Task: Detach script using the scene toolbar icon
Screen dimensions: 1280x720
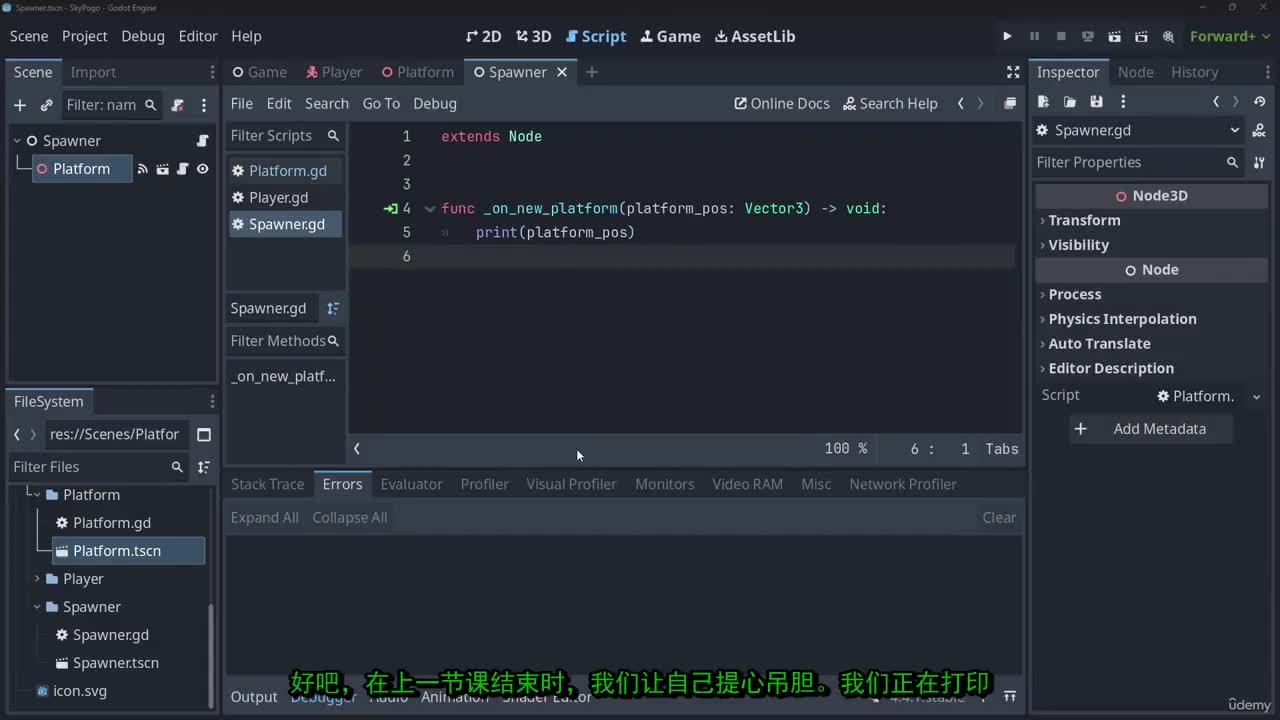Action: 178,105
